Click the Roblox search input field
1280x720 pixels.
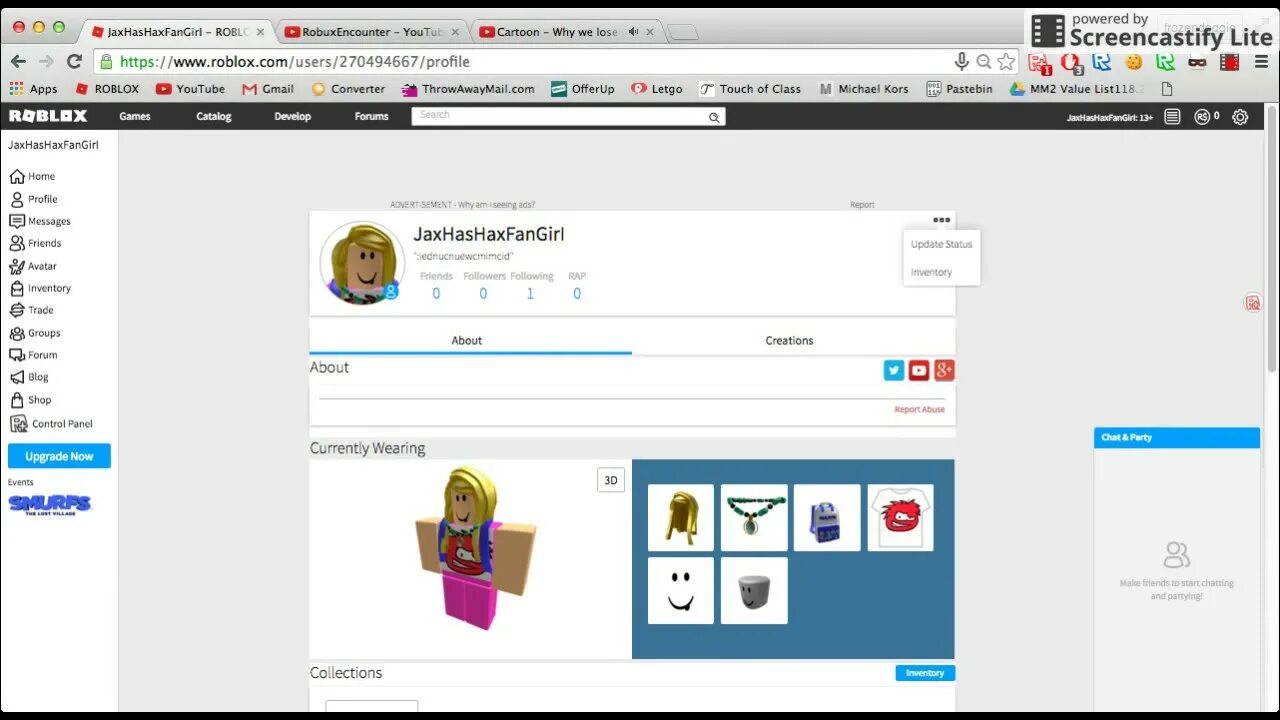pos(560,117)
